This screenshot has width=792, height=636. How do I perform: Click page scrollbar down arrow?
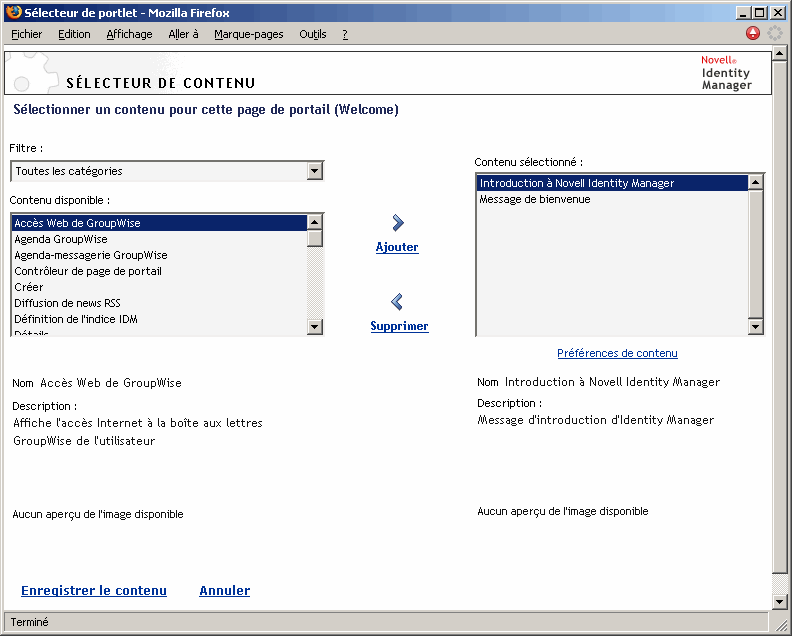click(779, 602)
